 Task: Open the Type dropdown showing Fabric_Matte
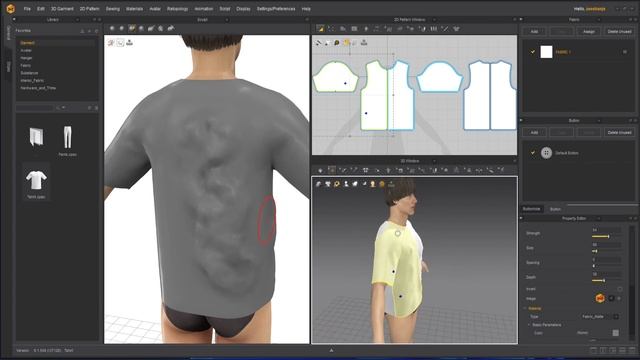[616, 316]
